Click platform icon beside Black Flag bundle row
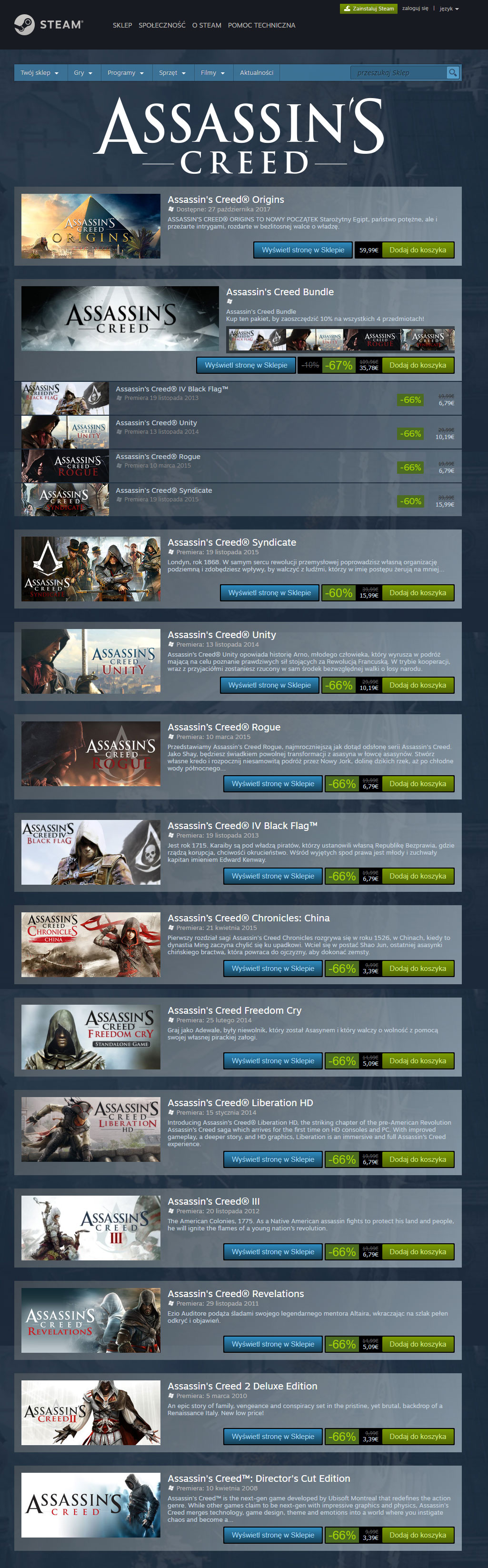 [119, 398]
